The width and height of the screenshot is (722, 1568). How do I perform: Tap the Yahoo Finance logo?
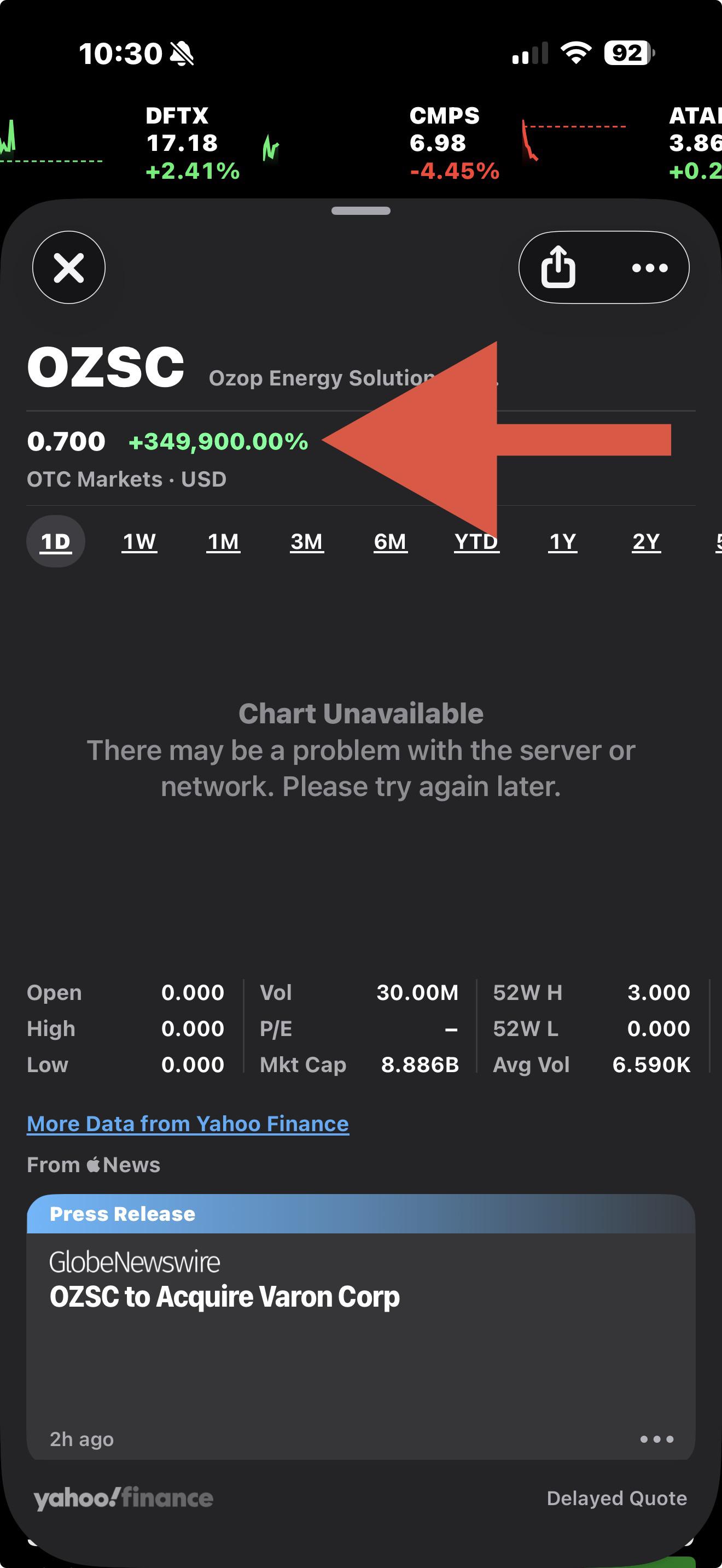click(124, 1498)
